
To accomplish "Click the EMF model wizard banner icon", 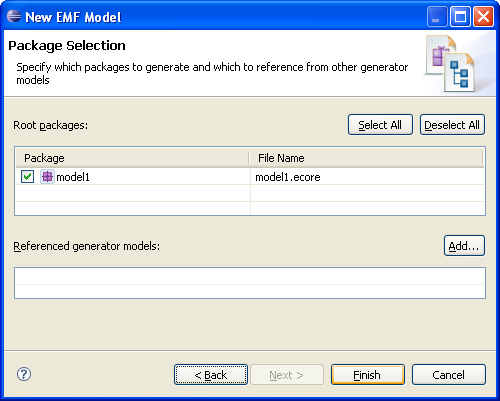I will (x=450, y=64).
